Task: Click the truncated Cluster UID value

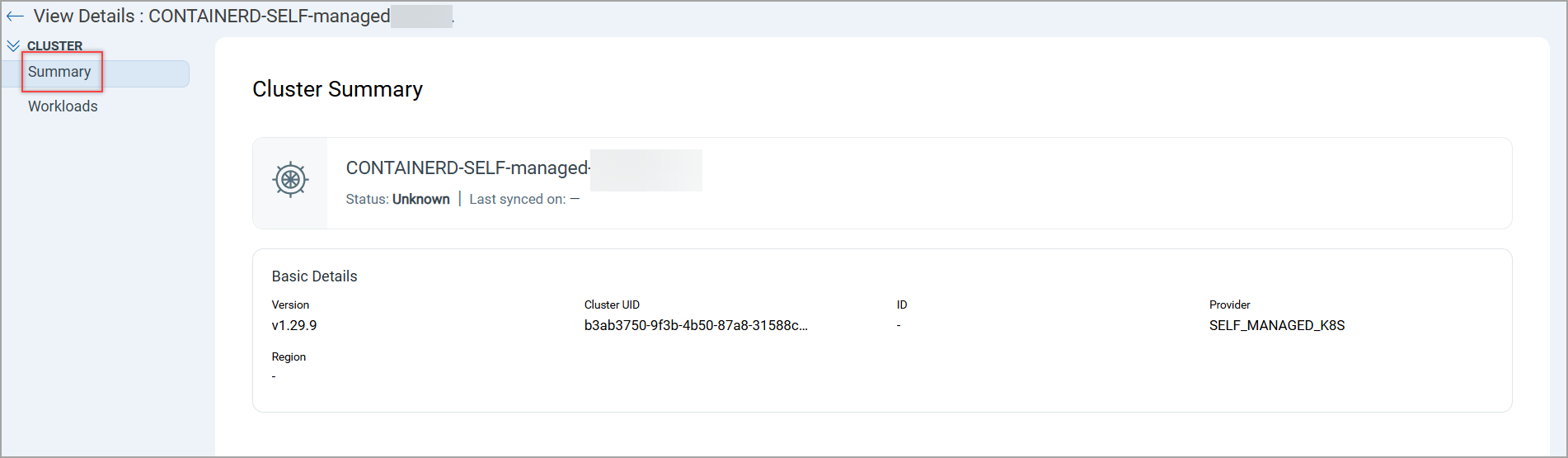Action: tap(695, 326)
